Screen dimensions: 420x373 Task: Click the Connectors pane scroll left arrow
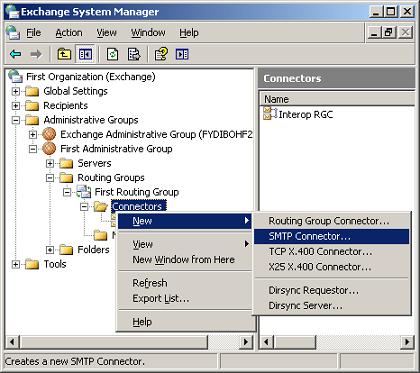pyautogui.click(x=266, y=342)
